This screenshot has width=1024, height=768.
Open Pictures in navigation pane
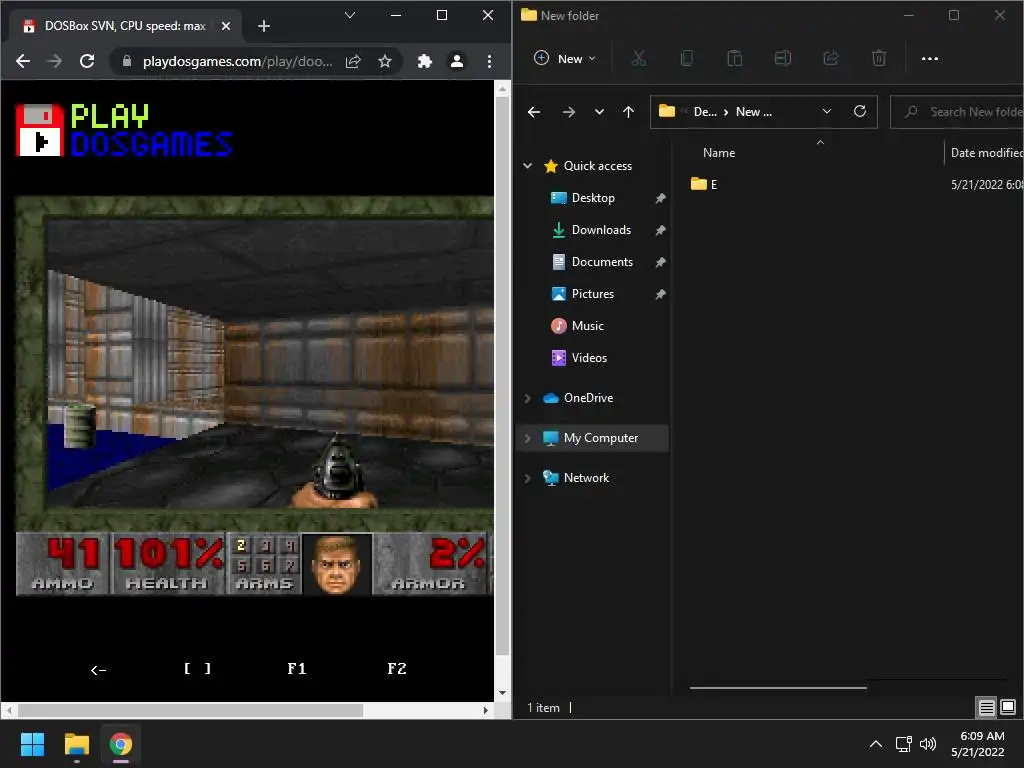(592, 294)
